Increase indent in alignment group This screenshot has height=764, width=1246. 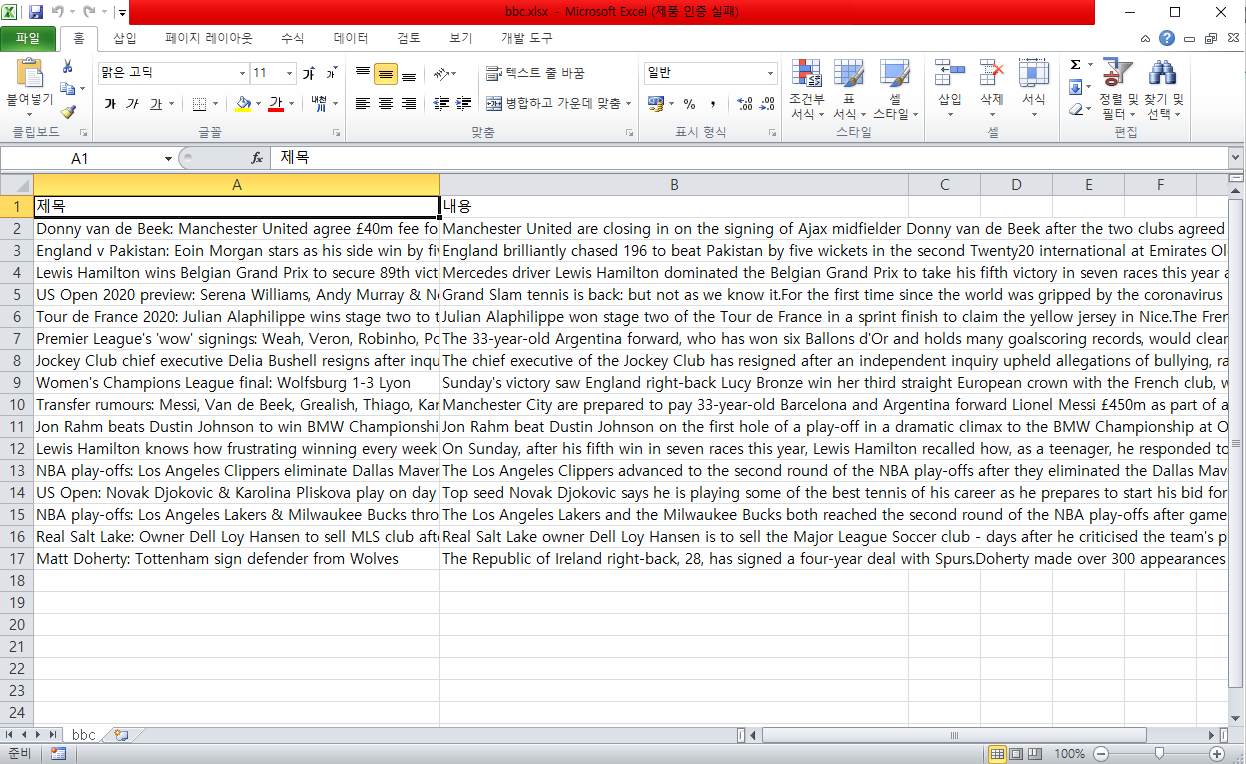coord(463,104)
